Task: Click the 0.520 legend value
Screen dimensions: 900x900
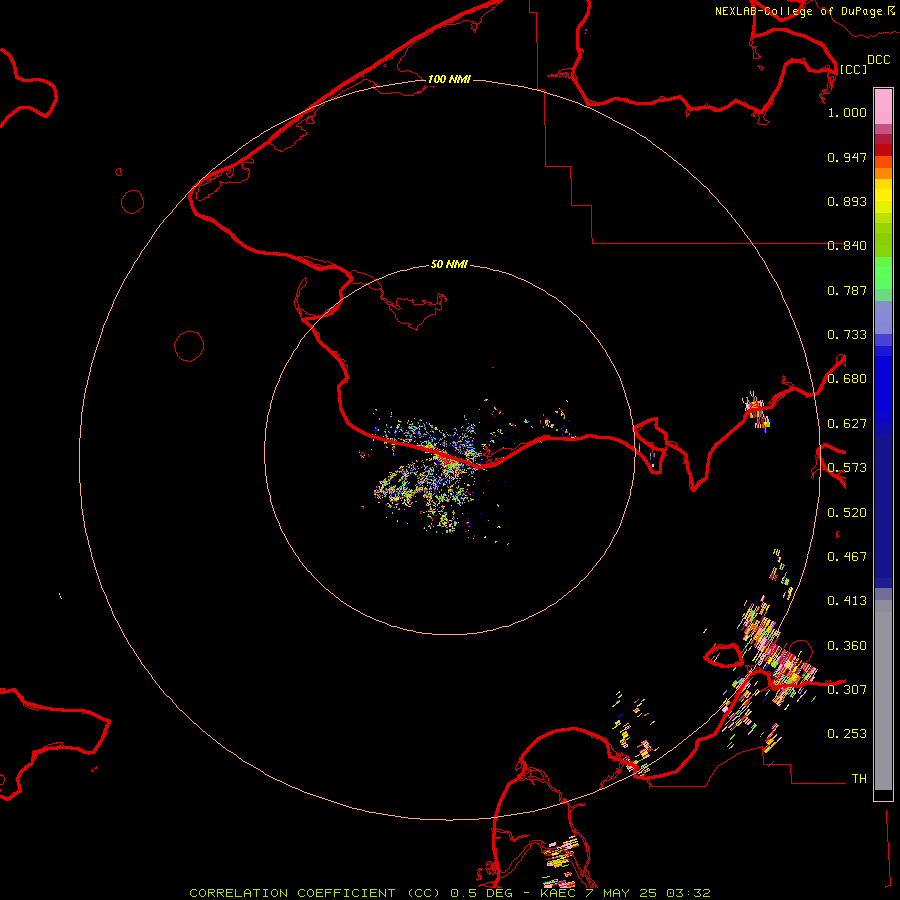Action: click(847, 513)
